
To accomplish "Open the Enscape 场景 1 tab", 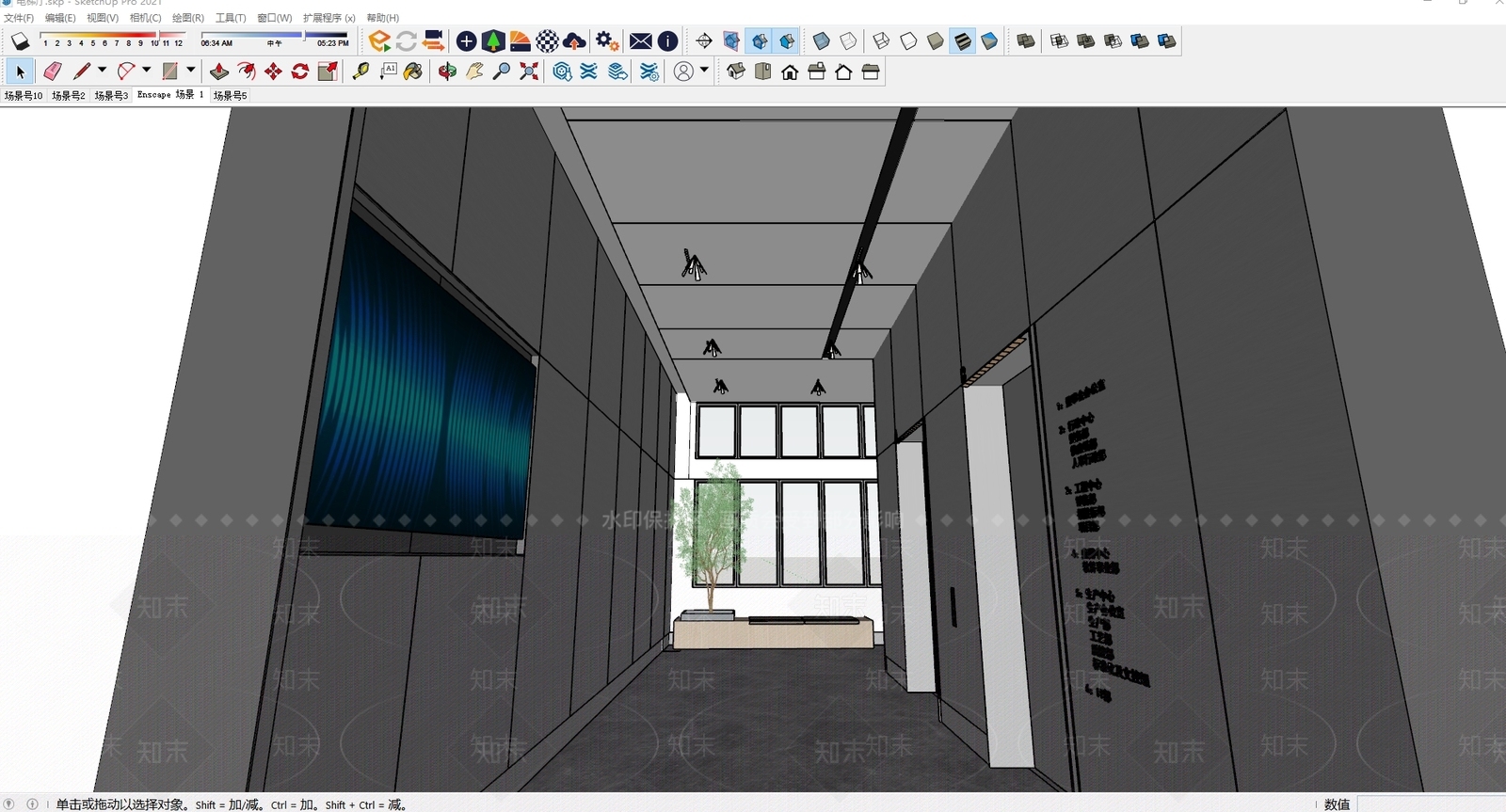I will click(170, 95).
